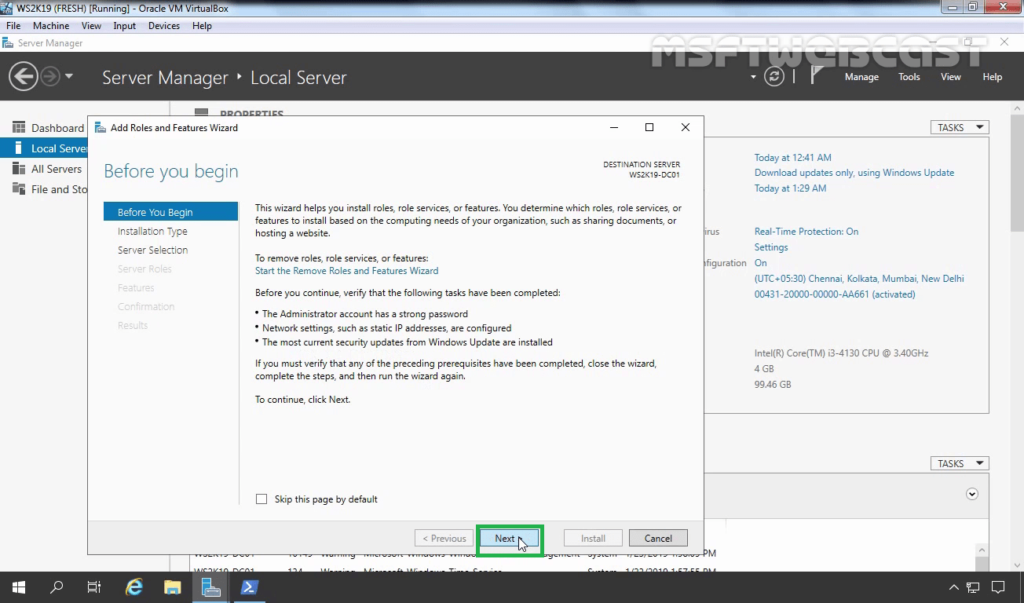Expand the Events filter chevron
The image size is (1024, 603).
(972, 494)
